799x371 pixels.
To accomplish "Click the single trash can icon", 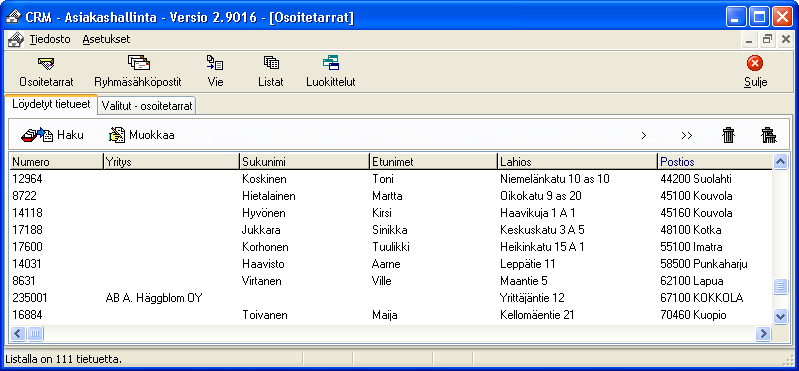I will coord(729,135).
